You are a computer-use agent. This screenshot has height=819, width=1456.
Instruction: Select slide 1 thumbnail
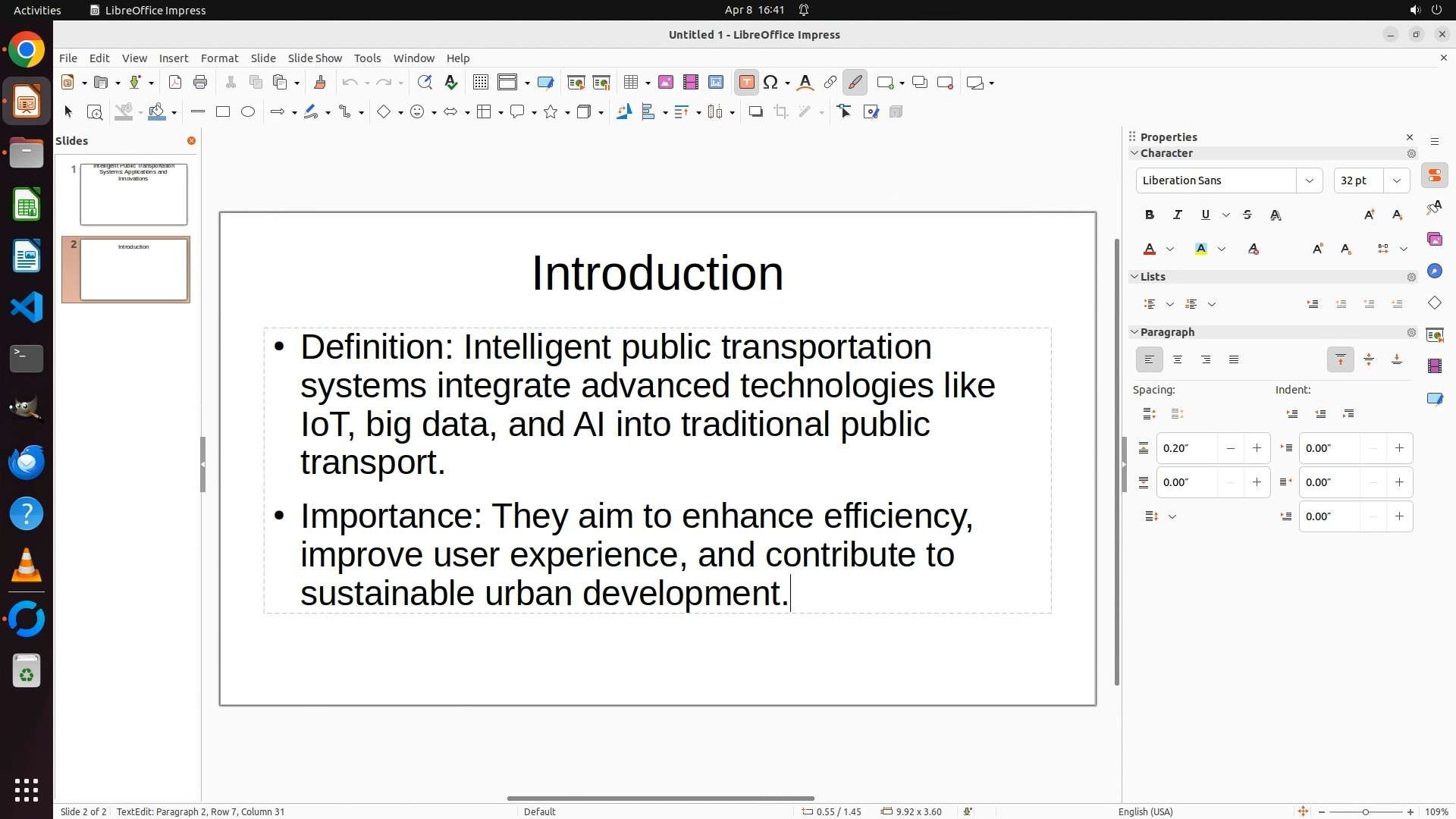coord(133,194)
